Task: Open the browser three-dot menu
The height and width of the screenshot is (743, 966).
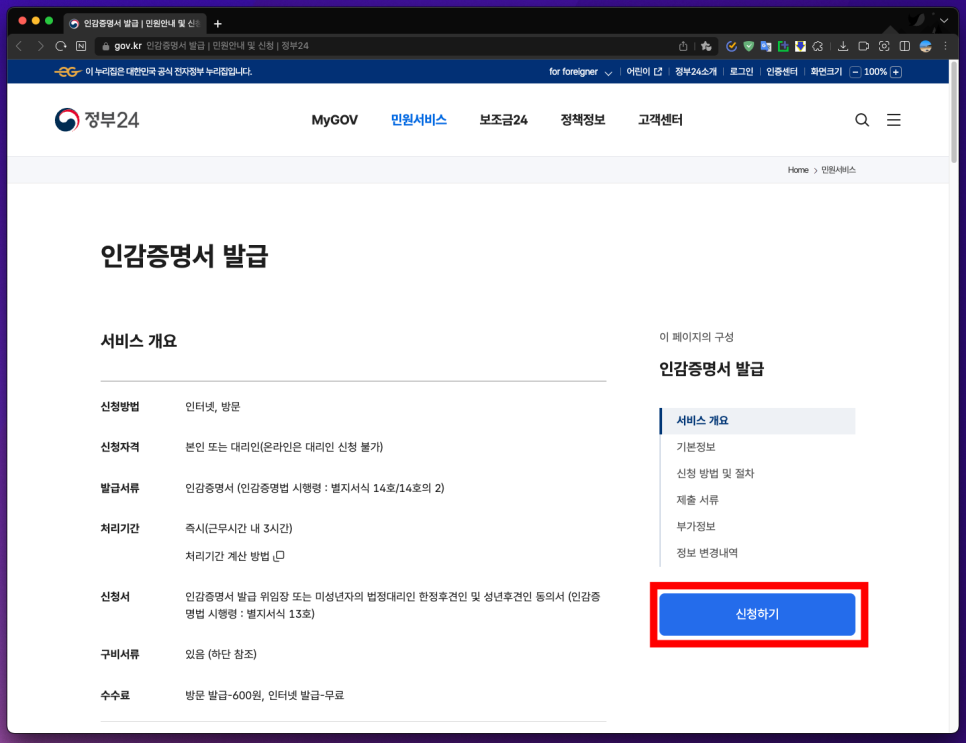Action: point(946,46)
